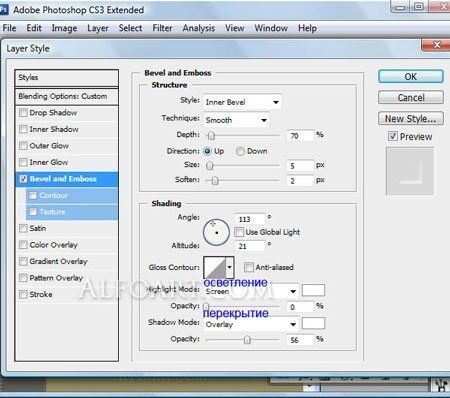The width and height of the screenshot is (450, 398).
Task: Enable the Color Overlay checkbox
Action: tap(23, 245)
